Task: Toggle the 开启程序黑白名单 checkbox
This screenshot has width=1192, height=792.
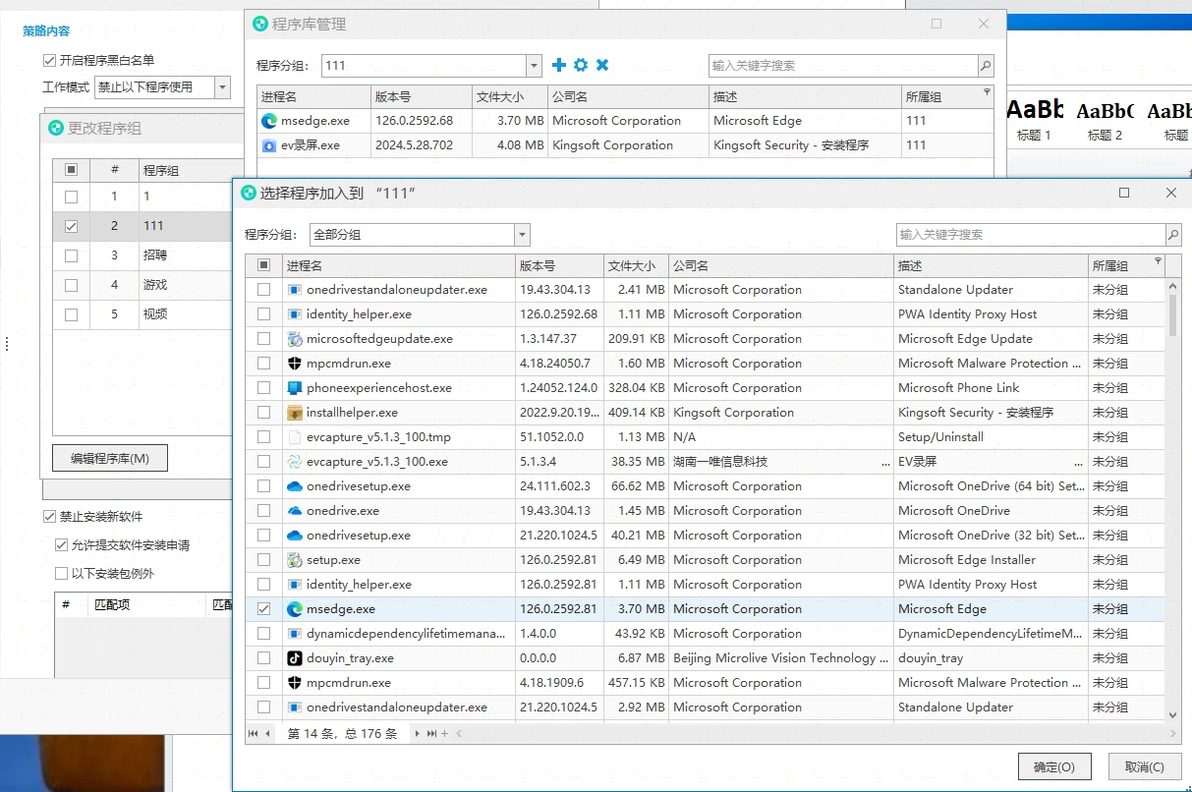Action: pos(51,61)
